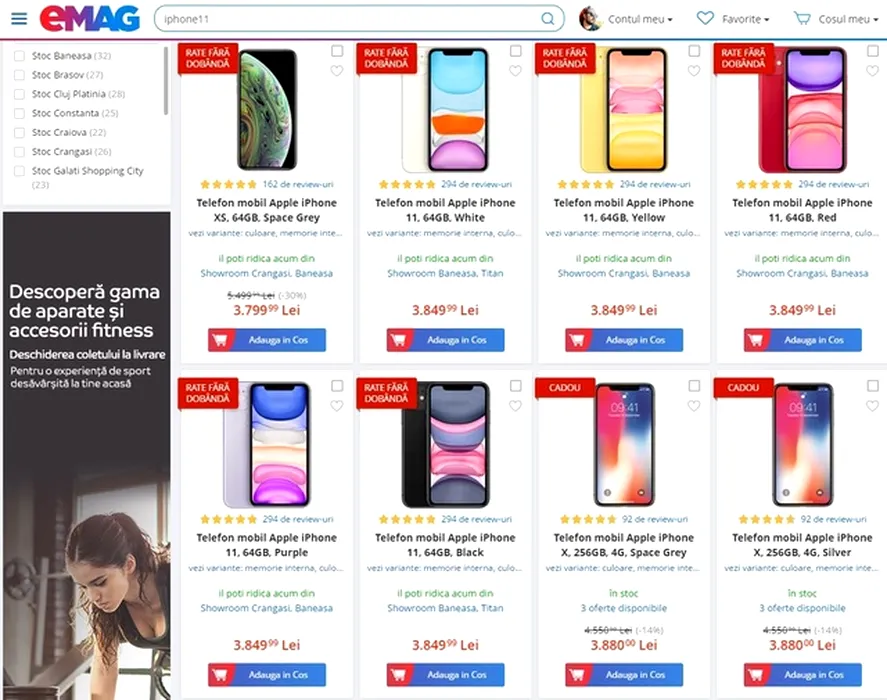The image size is (887, 700).
Task: Open the hamburger menu icon
Action: tap(19, 19)
